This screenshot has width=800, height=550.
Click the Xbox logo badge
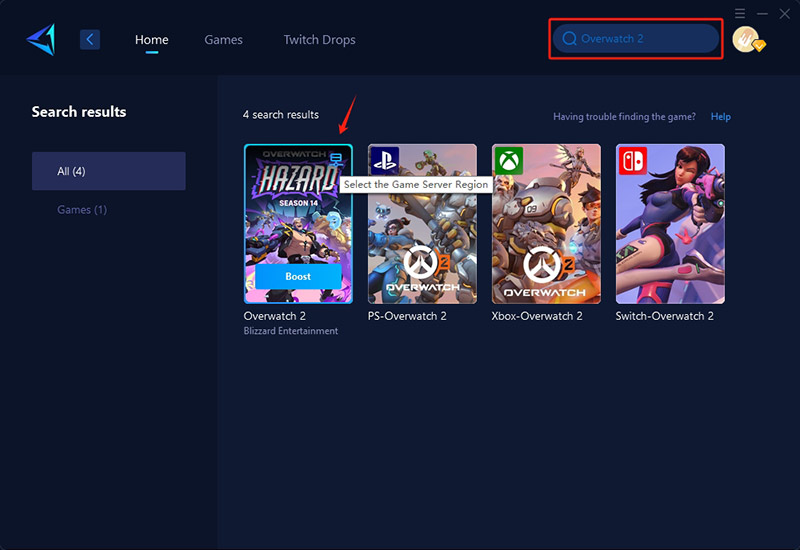509,161
